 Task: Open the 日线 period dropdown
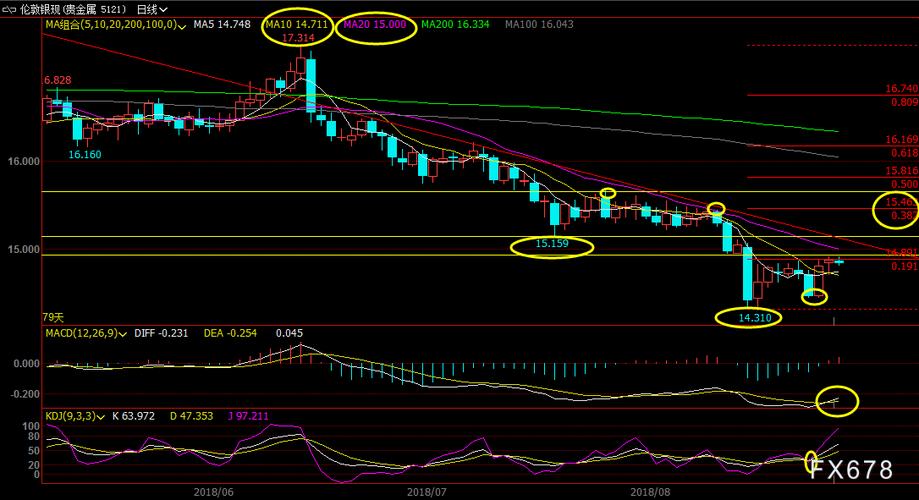coord(151,9)
